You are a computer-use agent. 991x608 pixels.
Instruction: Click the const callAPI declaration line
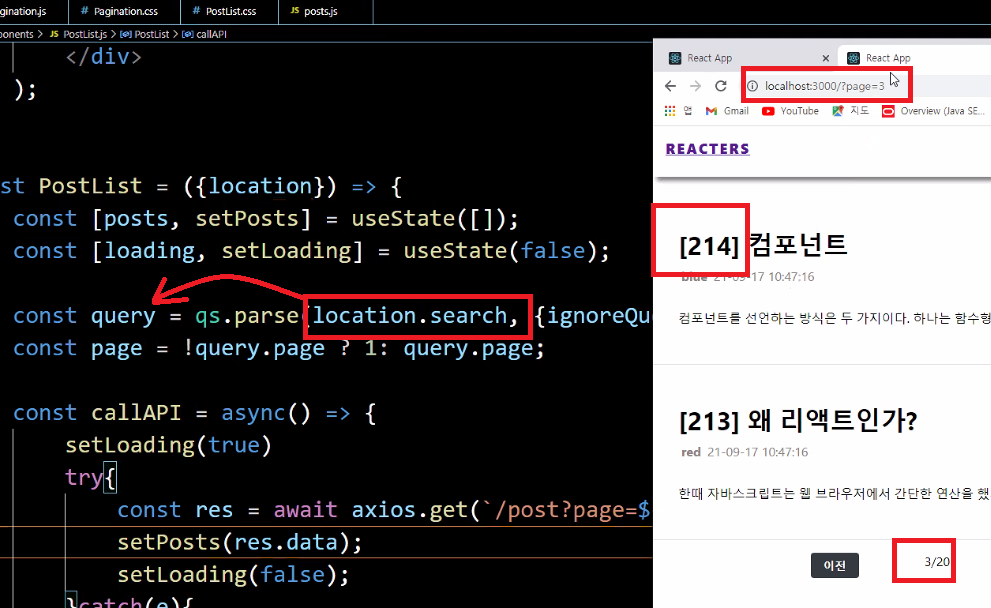click(195, 413)
